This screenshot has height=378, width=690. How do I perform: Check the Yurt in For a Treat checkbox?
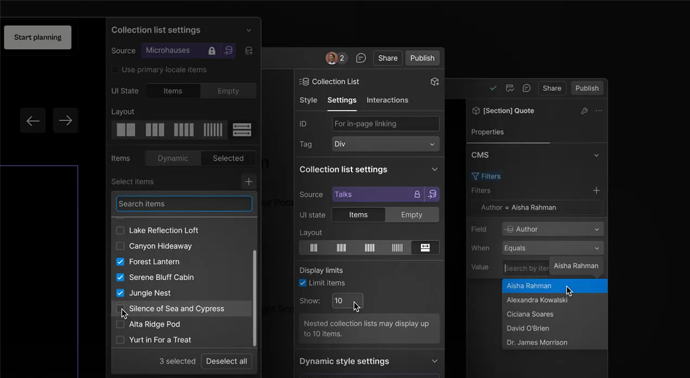click(x=120, y=340)
